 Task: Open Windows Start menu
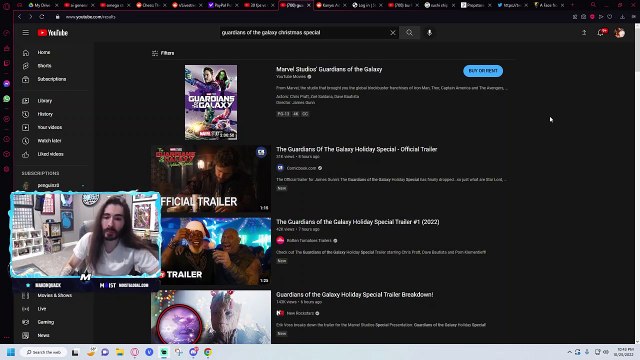11,352
